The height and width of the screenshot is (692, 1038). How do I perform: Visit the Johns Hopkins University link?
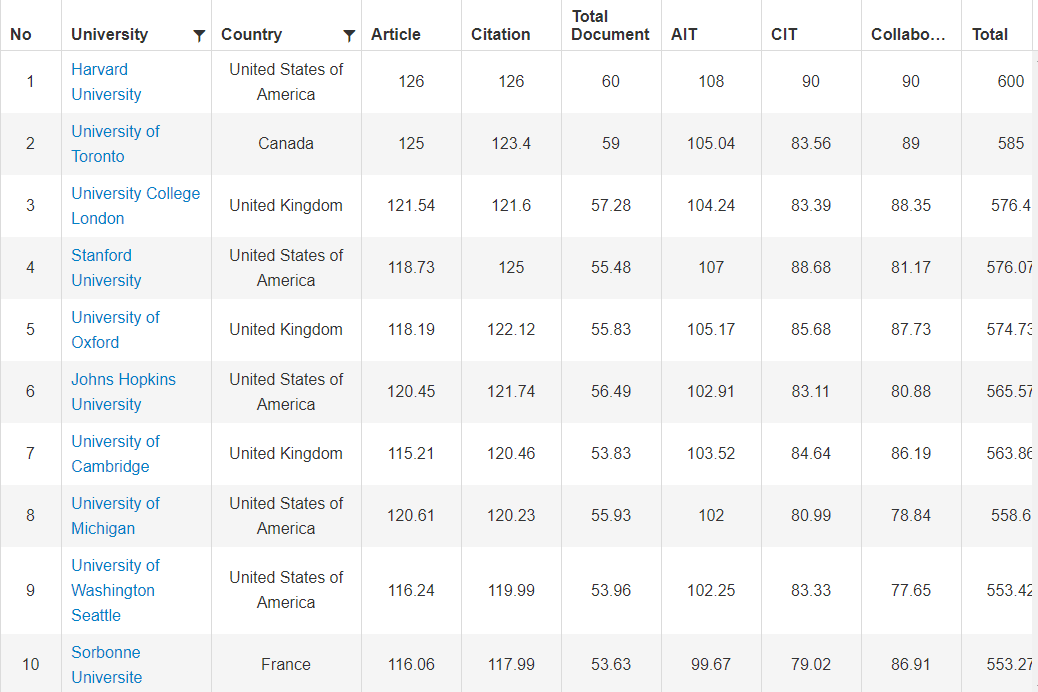click(123, 392)
